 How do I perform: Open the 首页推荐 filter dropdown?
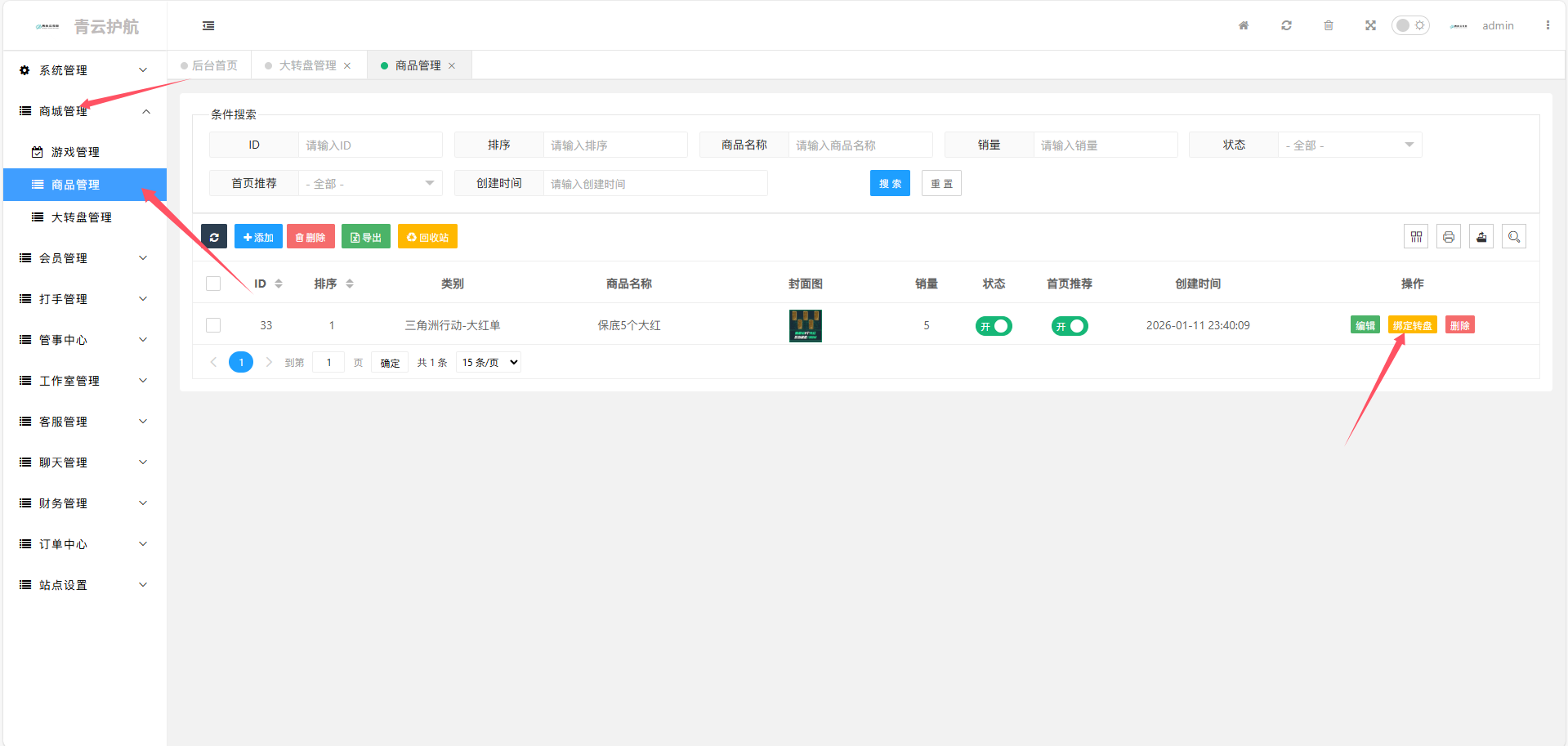pos(370,184)
